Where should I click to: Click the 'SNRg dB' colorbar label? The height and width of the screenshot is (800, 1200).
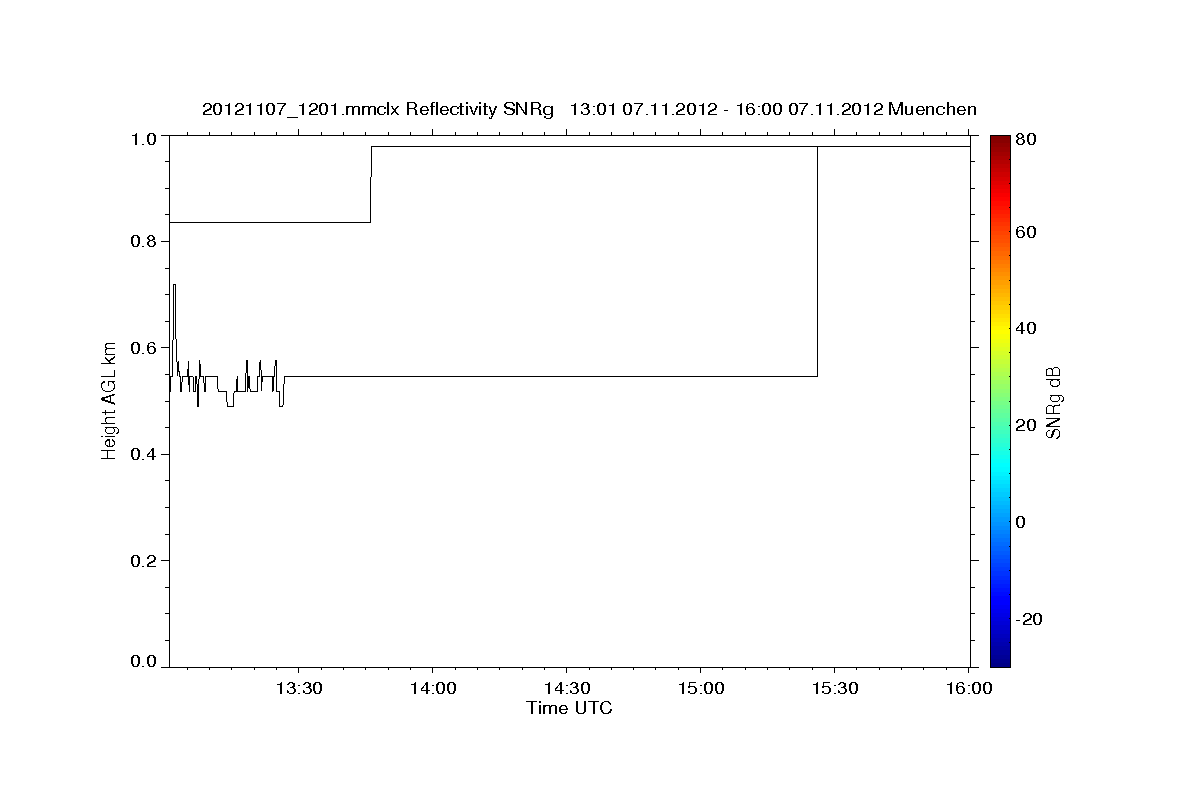(1052, 401)
